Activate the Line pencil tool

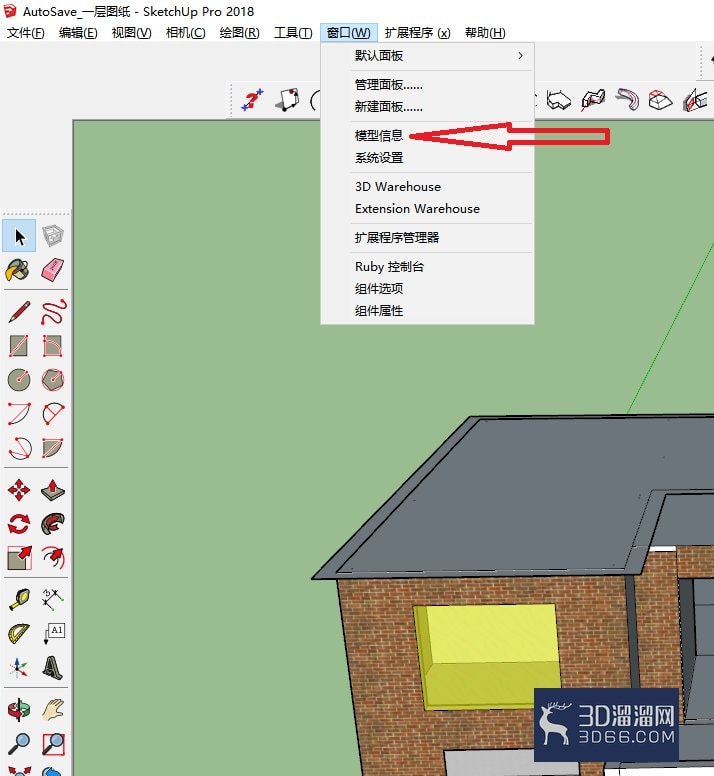click(19, 312)
